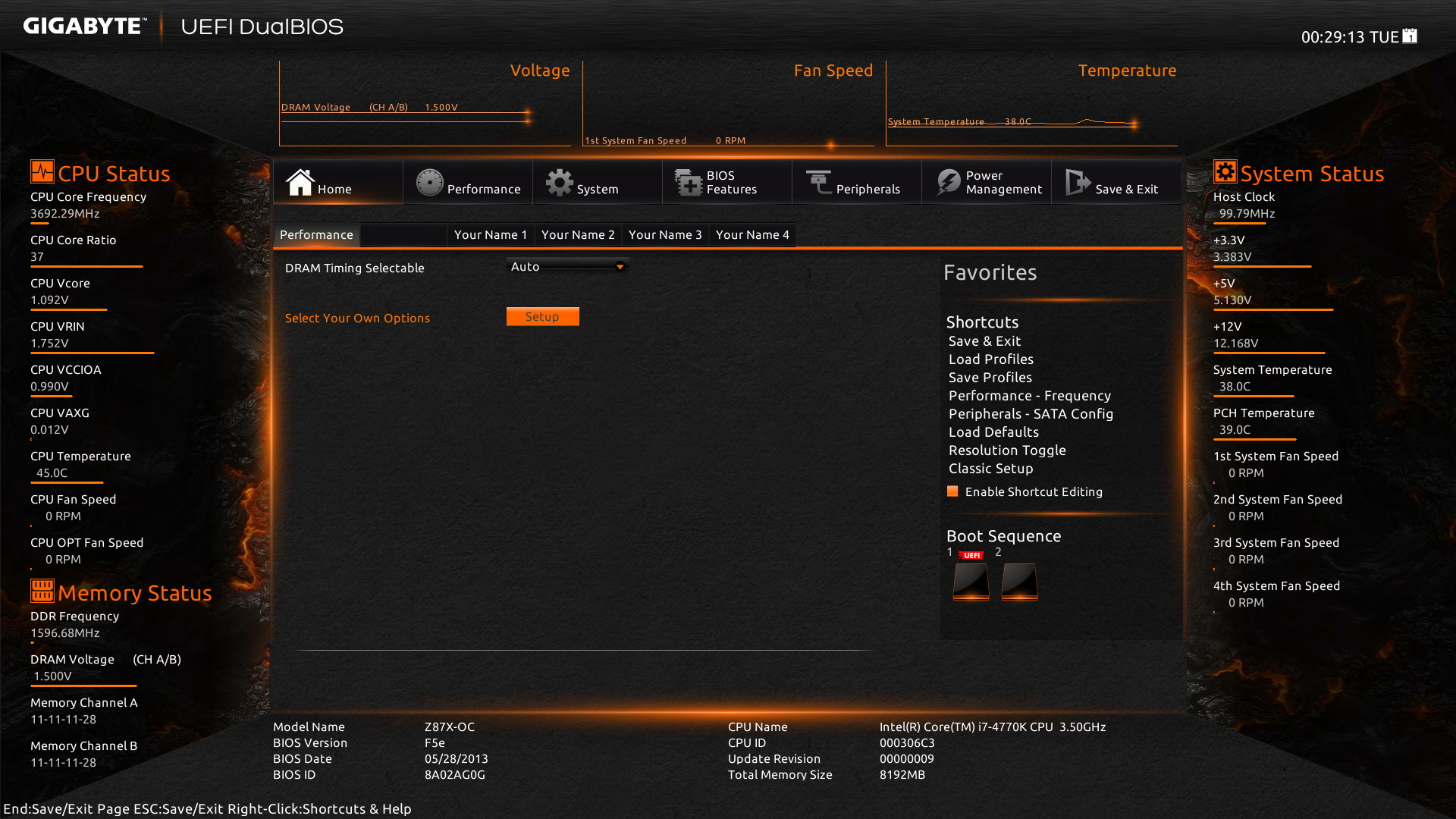Click CPU Core Frequency value 3692.29MHz
This screenshot has height=819, width=1456.
point(65,213)
